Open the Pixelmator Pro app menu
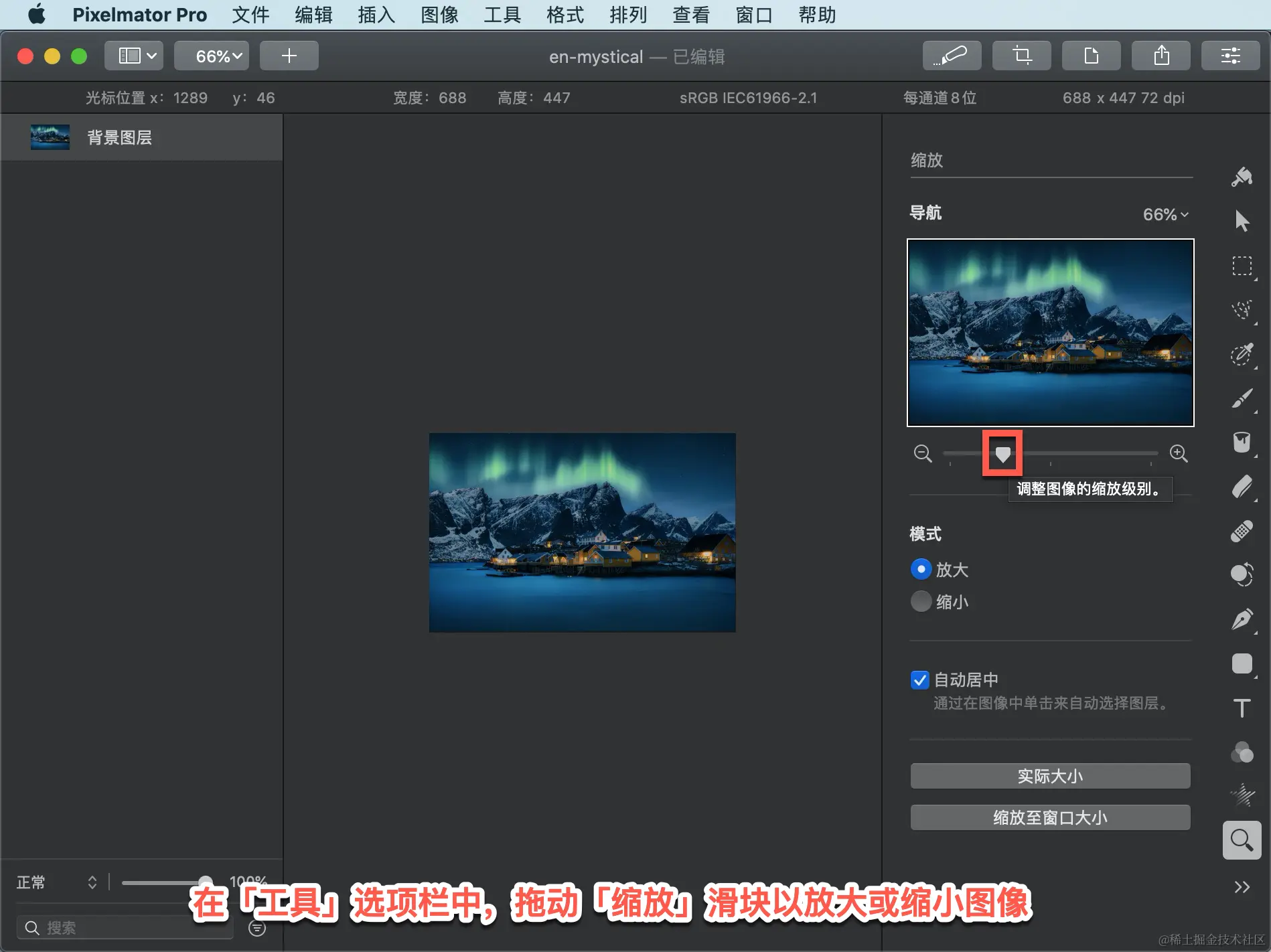 coord(139,15)
